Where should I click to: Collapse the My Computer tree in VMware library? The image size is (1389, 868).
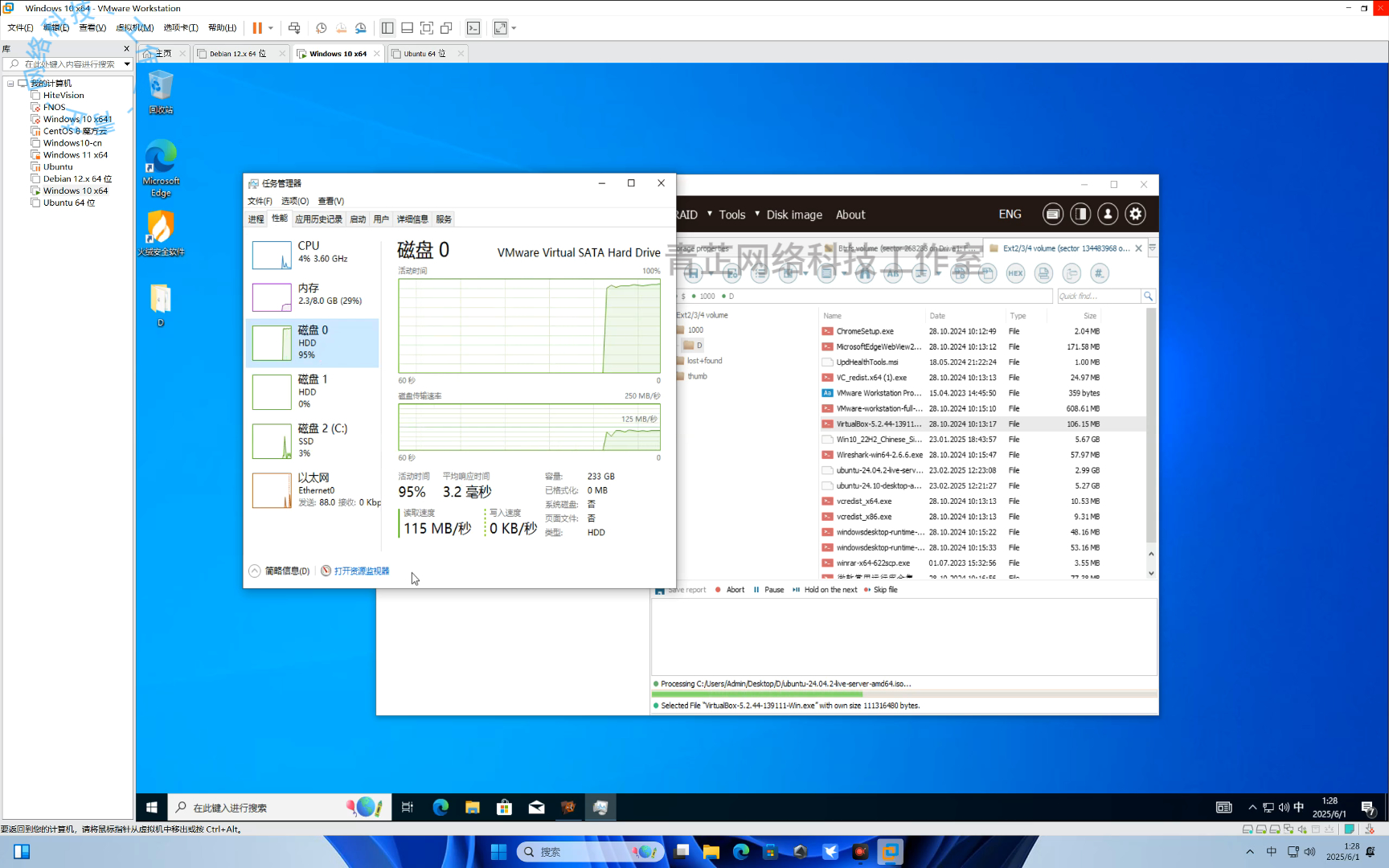click(x=10, y=83)
